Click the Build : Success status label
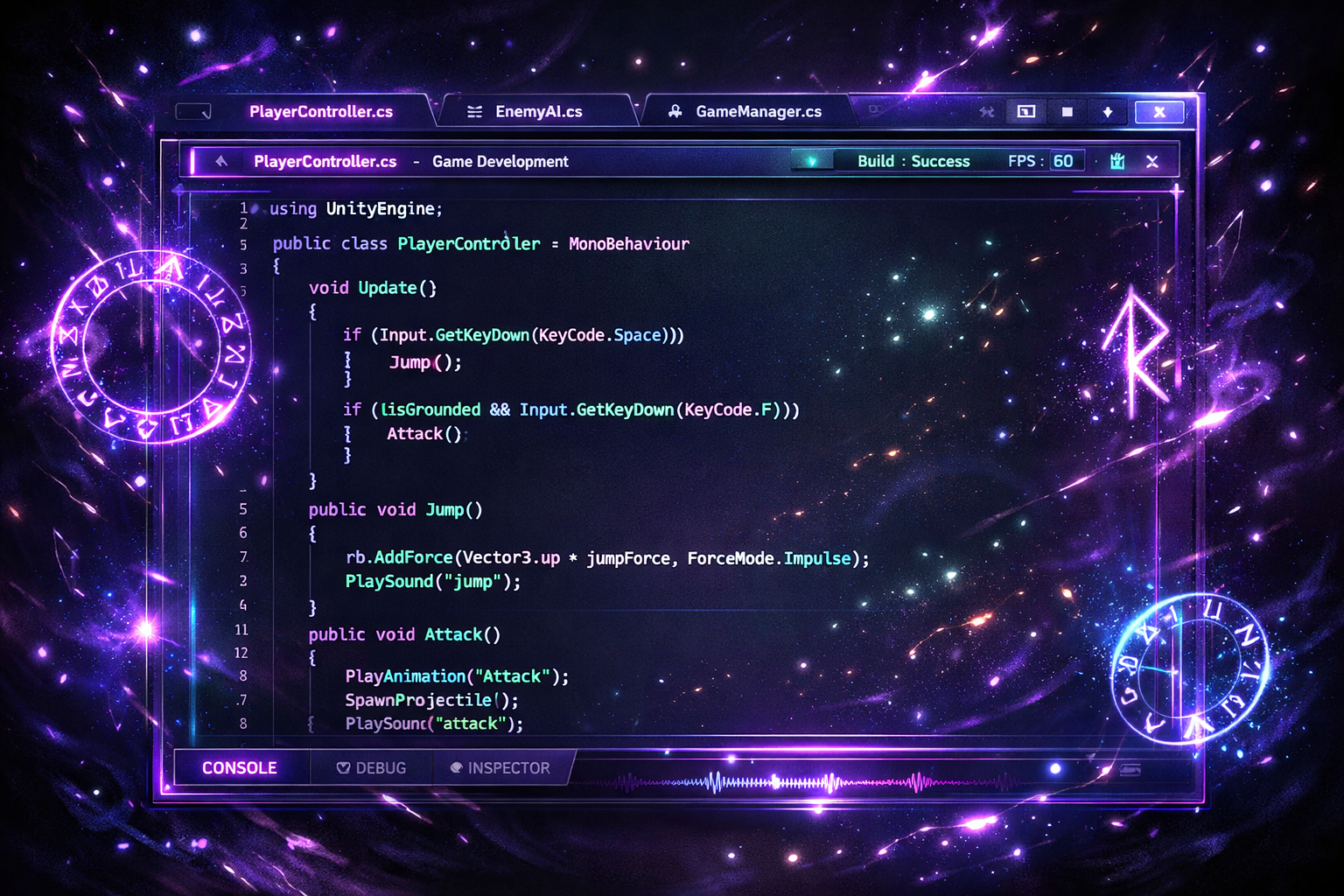The height and width of the screenshot is (896, 1344). tap(913, 161)
